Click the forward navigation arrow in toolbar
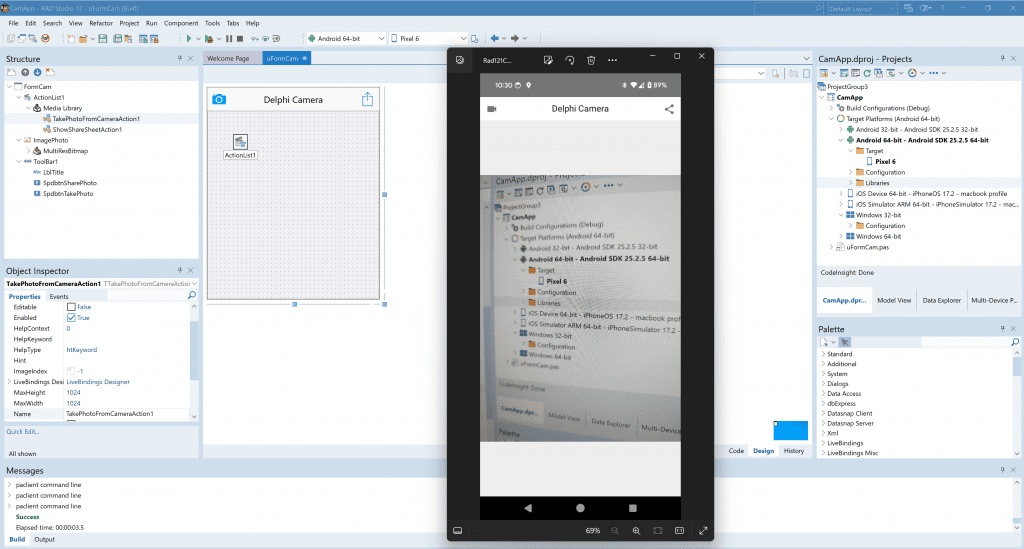 515,39
